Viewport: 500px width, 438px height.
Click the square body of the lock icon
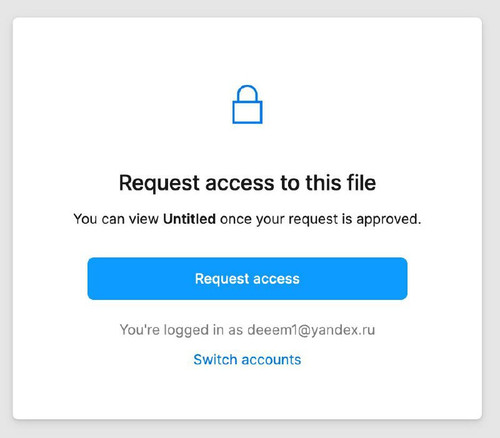[247, 112]
